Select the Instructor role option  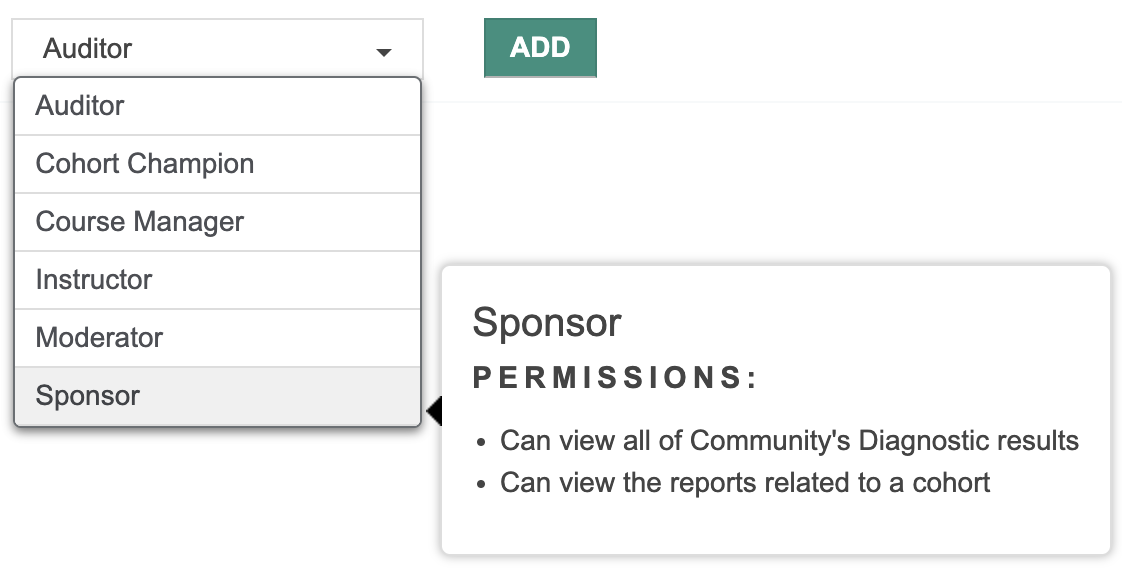[x=217, y=280]
